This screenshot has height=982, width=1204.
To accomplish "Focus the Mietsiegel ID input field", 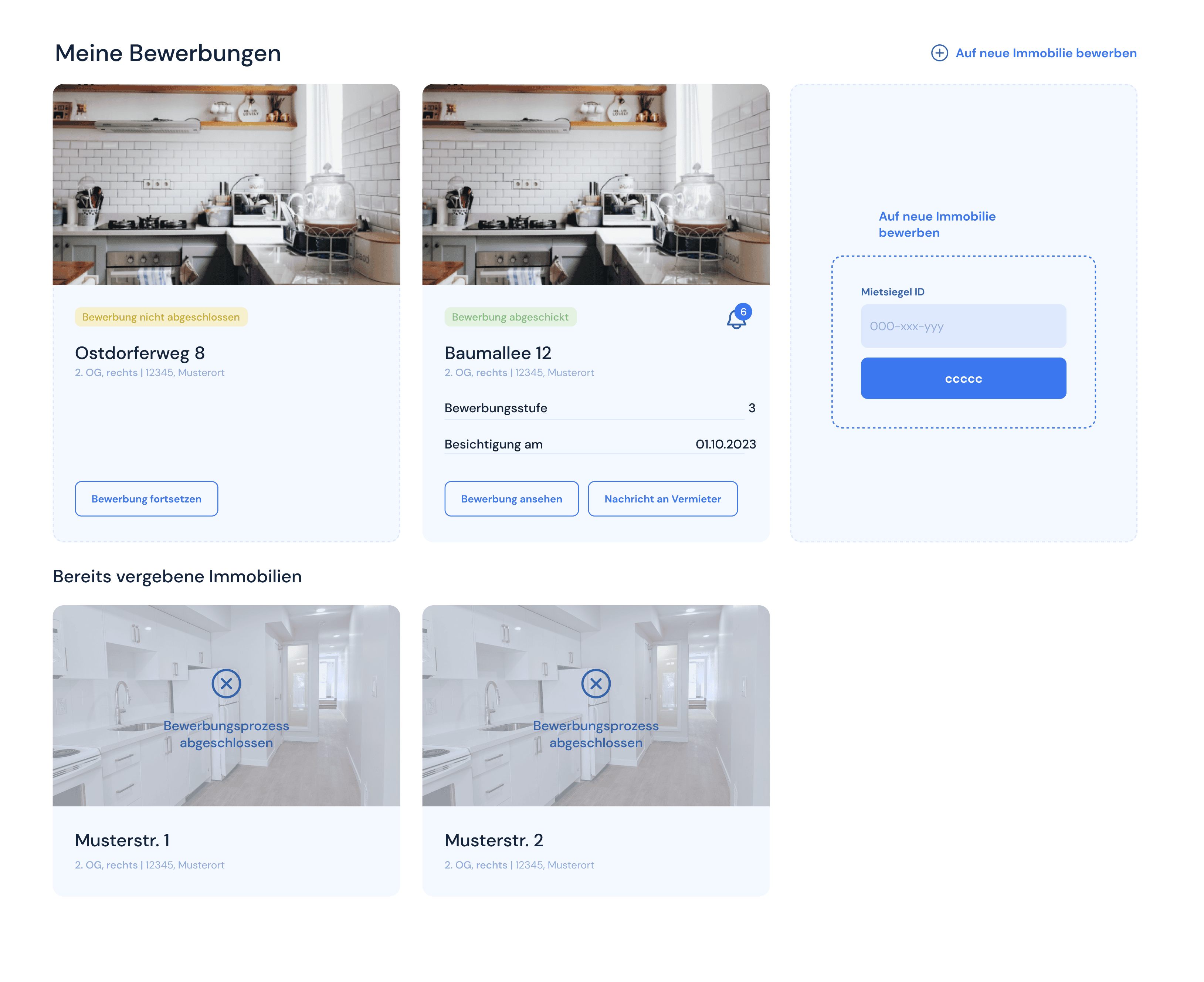I will point(963,326).
